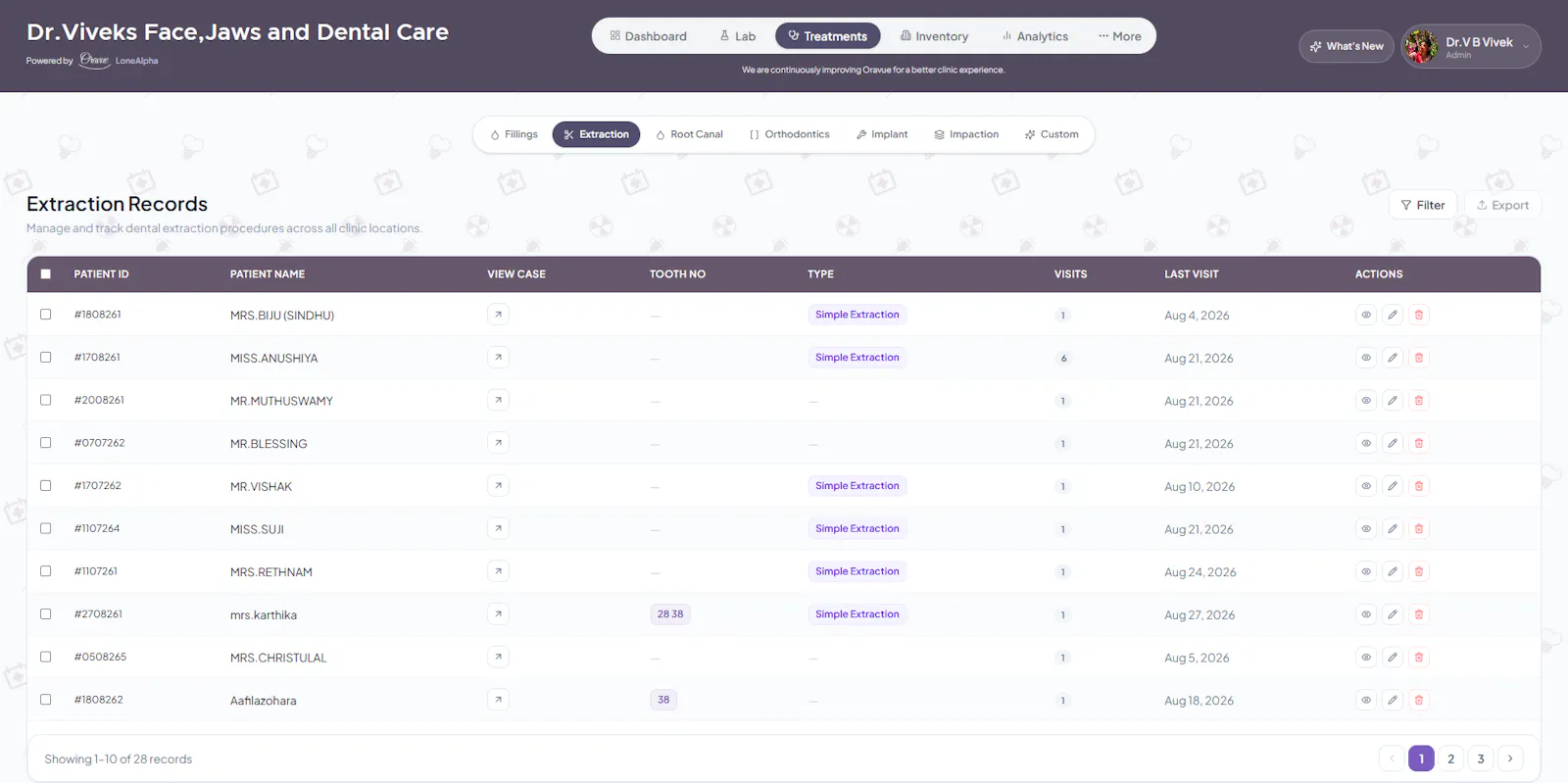Open the Inventory section
This screenshot has width=1568, height=783.
934,36
